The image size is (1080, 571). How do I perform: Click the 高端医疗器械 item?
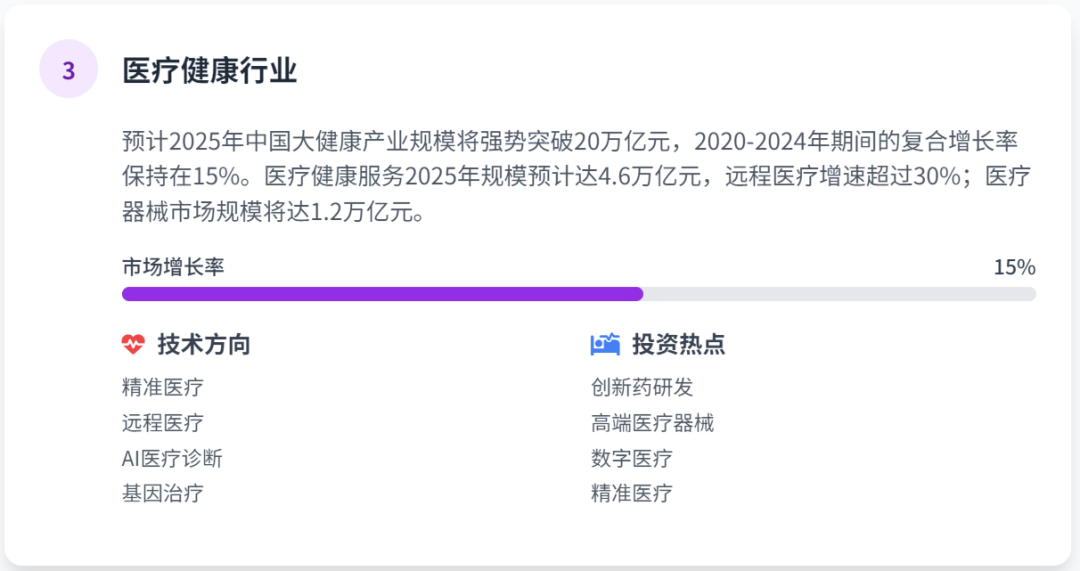tap(652, 423)
